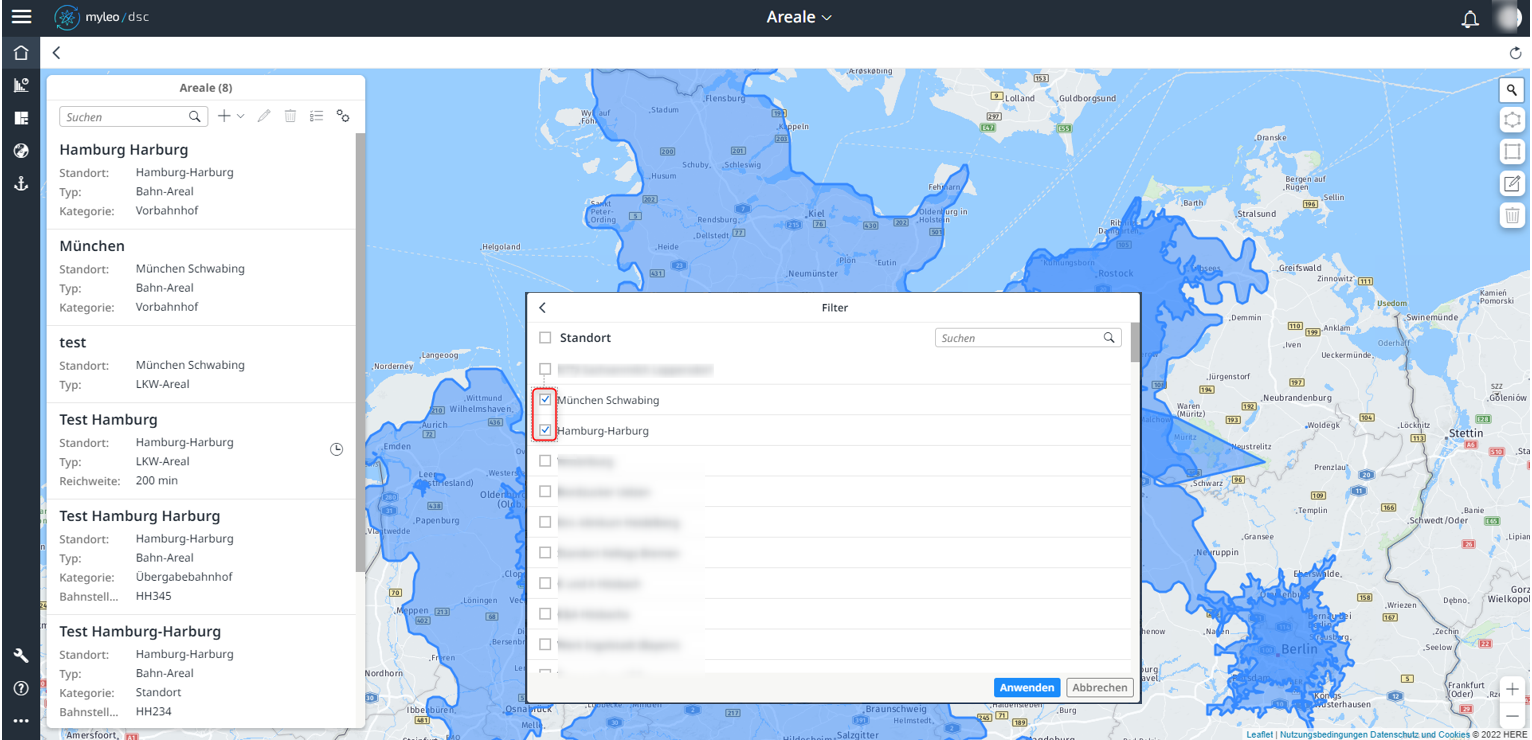Open the help question-mark icon
This screenshot has width=1532, height=740.
coord(21,689)
